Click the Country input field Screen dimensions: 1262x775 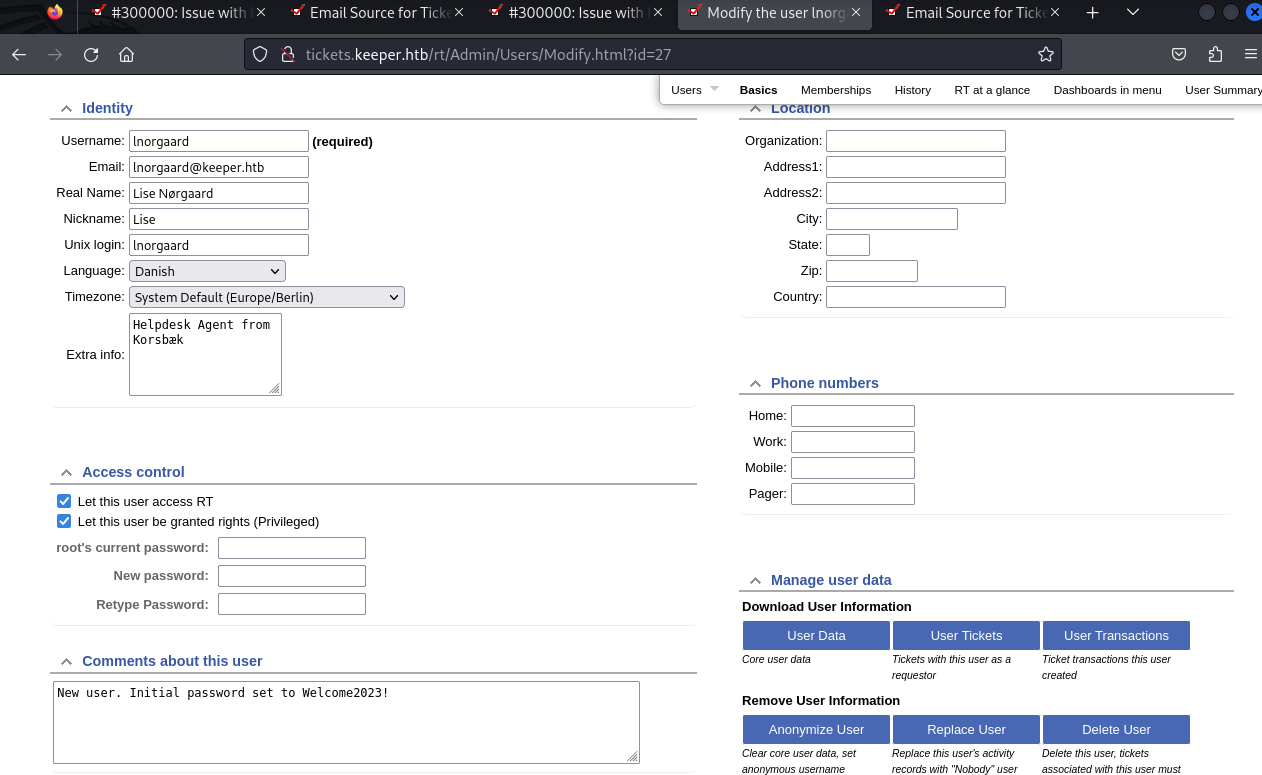(x=916, y=297)
